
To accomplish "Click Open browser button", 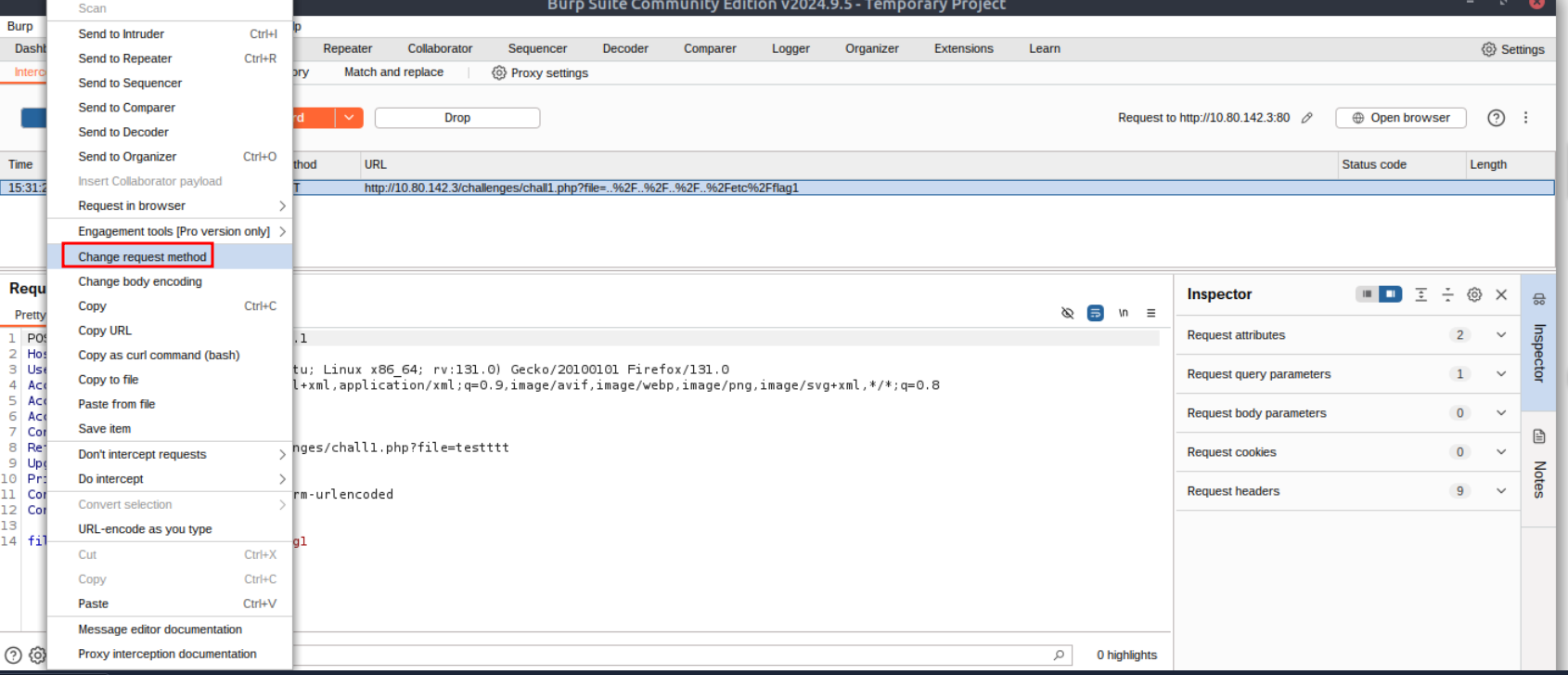I will coord(1400,118).
